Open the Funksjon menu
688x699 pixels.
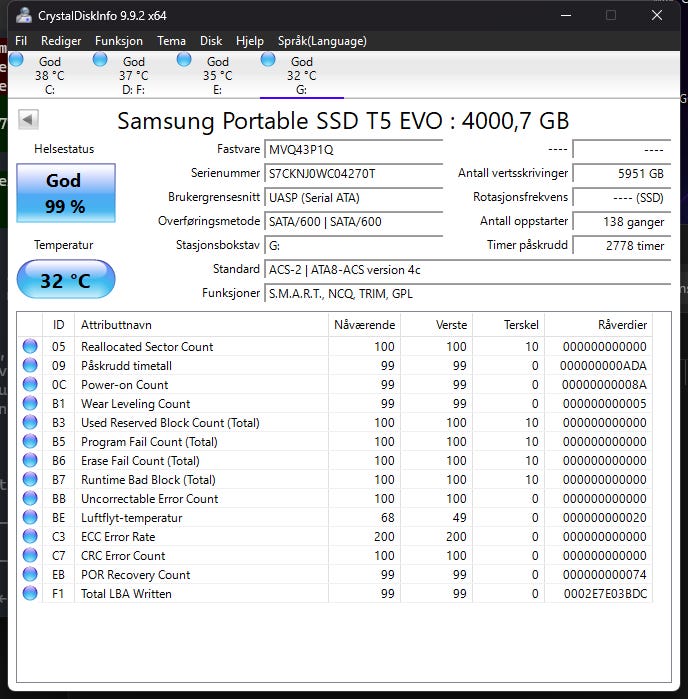click(x=119, y=41)
